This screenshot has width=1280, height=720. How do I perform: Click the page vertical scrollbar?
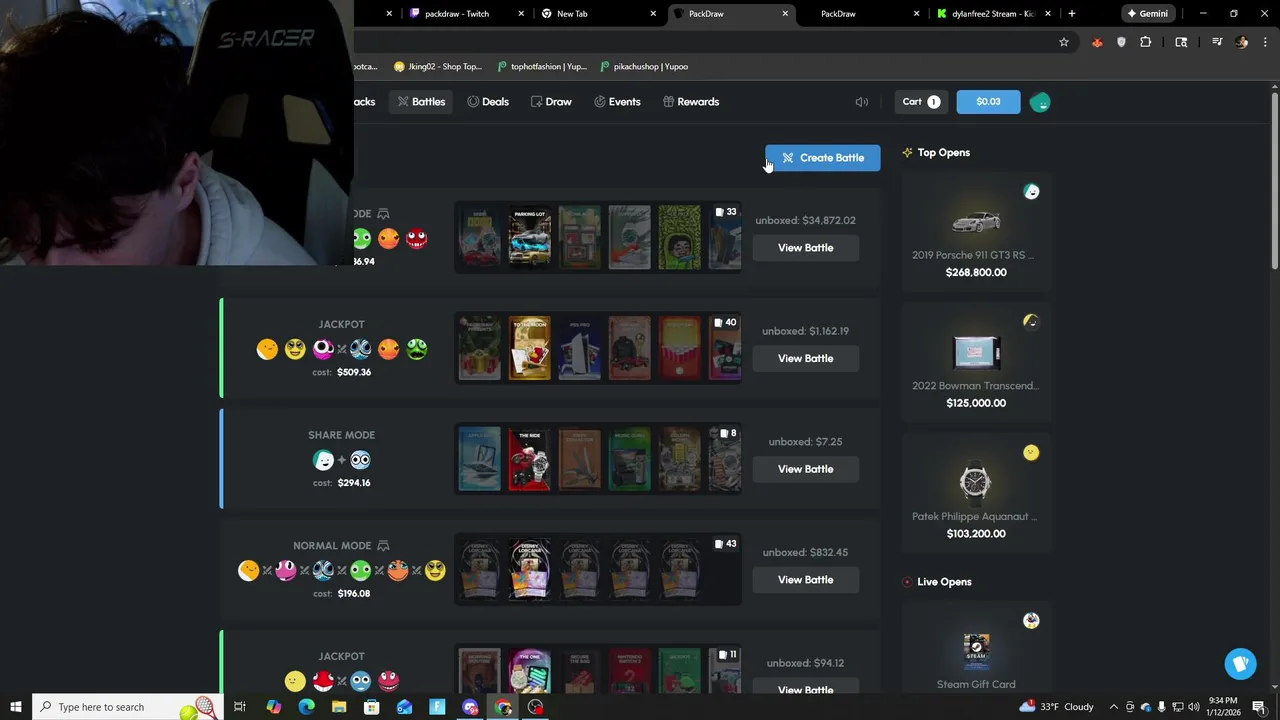coord(1275,180)
